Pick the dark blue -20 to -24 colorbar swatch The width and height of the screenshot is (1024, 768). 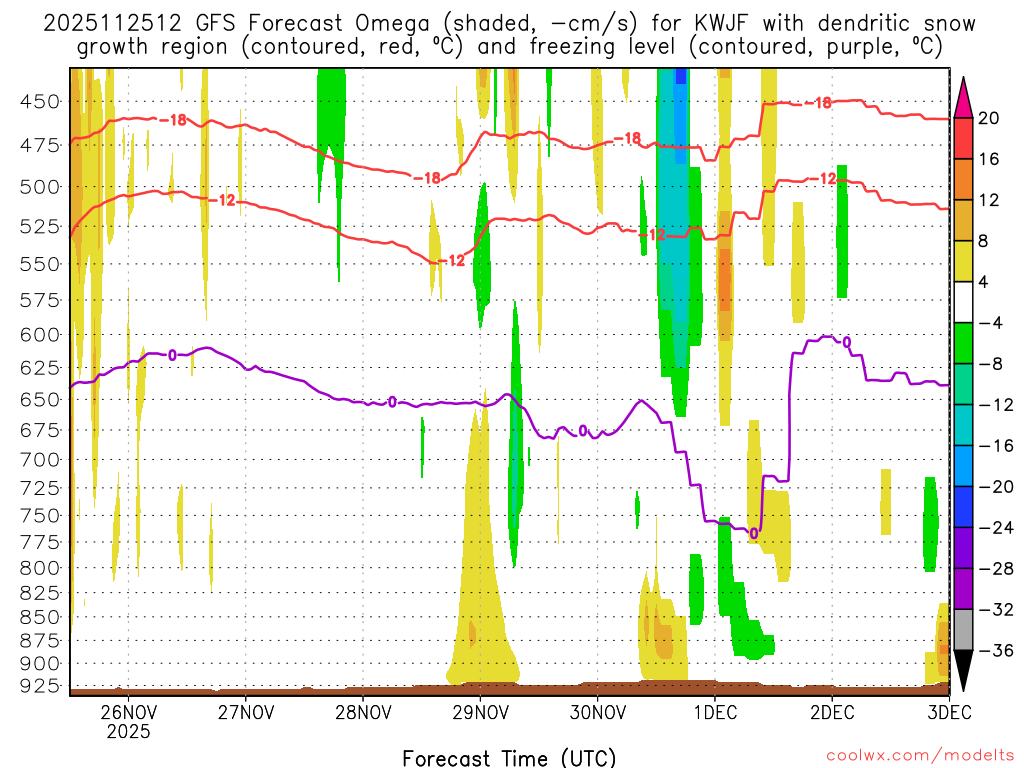(x=963, y=507)
